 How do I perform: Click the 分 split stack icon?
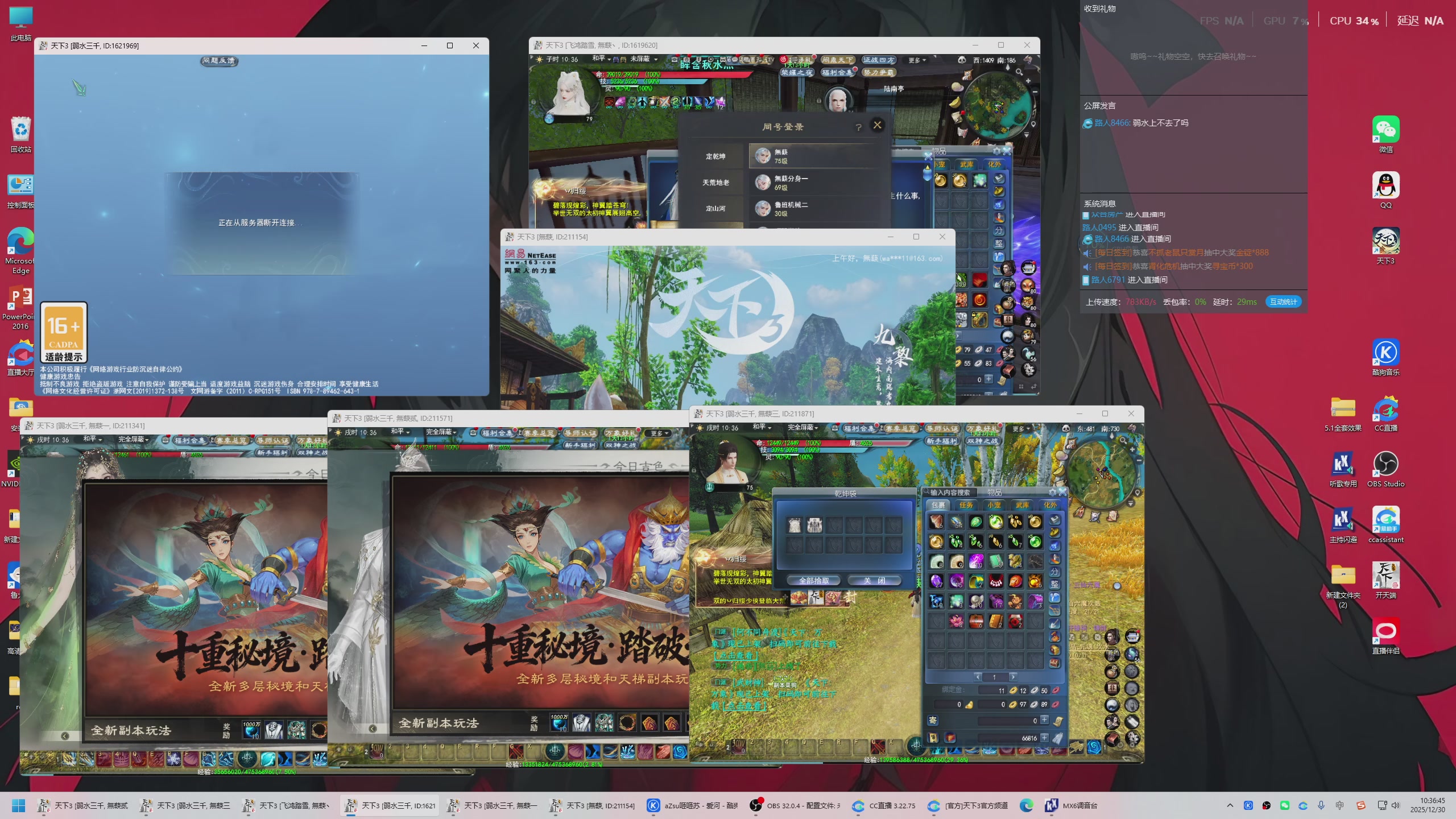click(x=1054, y=572)
